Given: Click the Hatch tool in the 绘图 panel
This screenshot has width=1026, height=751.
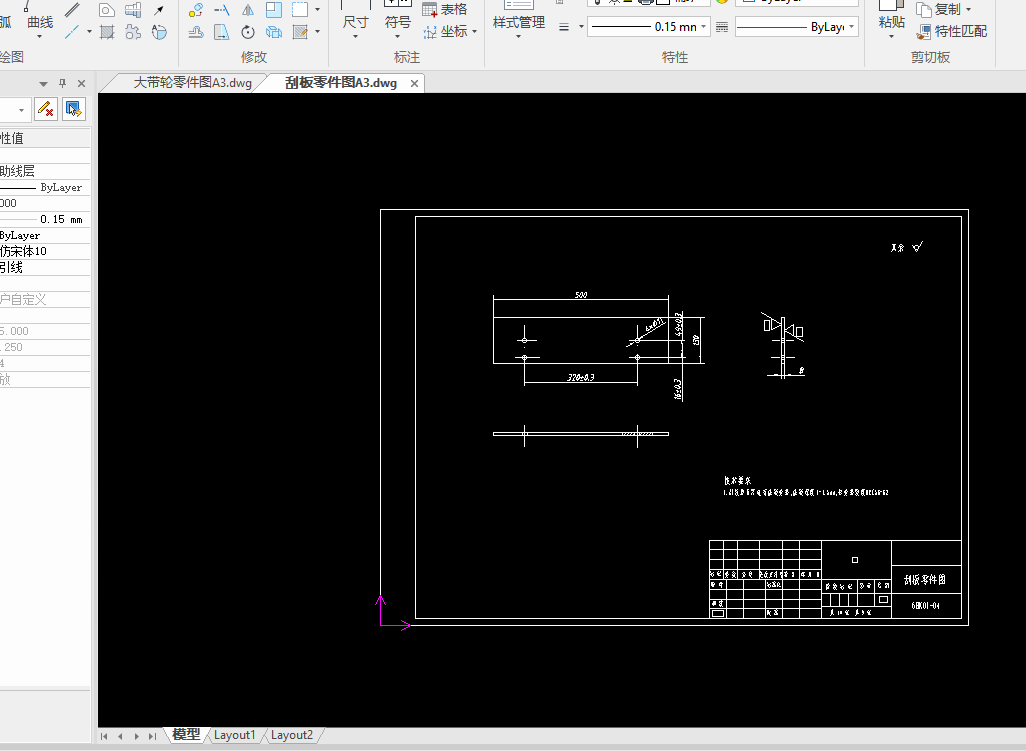Looking at the screenshot, I should [x=107, y=32].
